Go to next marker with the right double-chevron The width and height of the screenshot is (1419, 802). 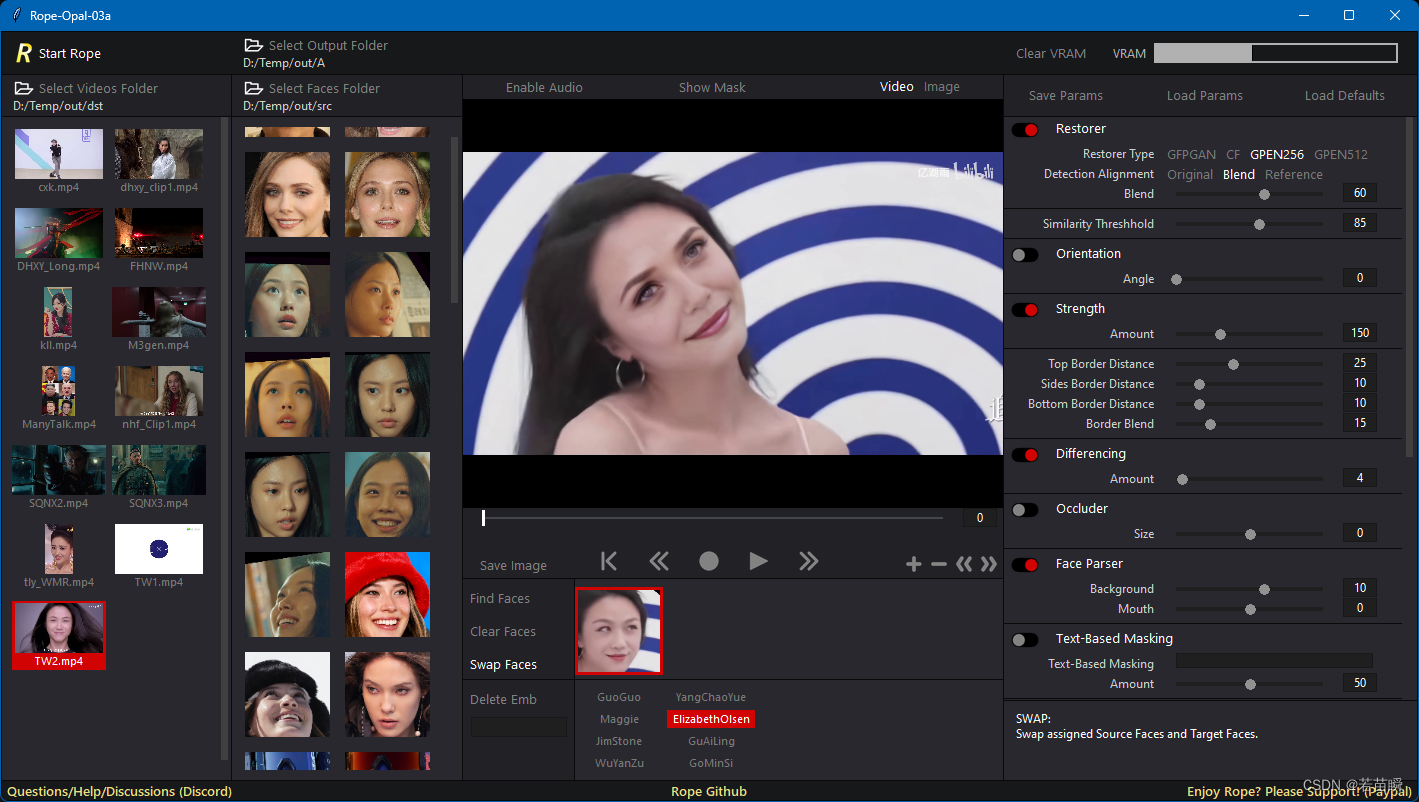pos(989,564)
